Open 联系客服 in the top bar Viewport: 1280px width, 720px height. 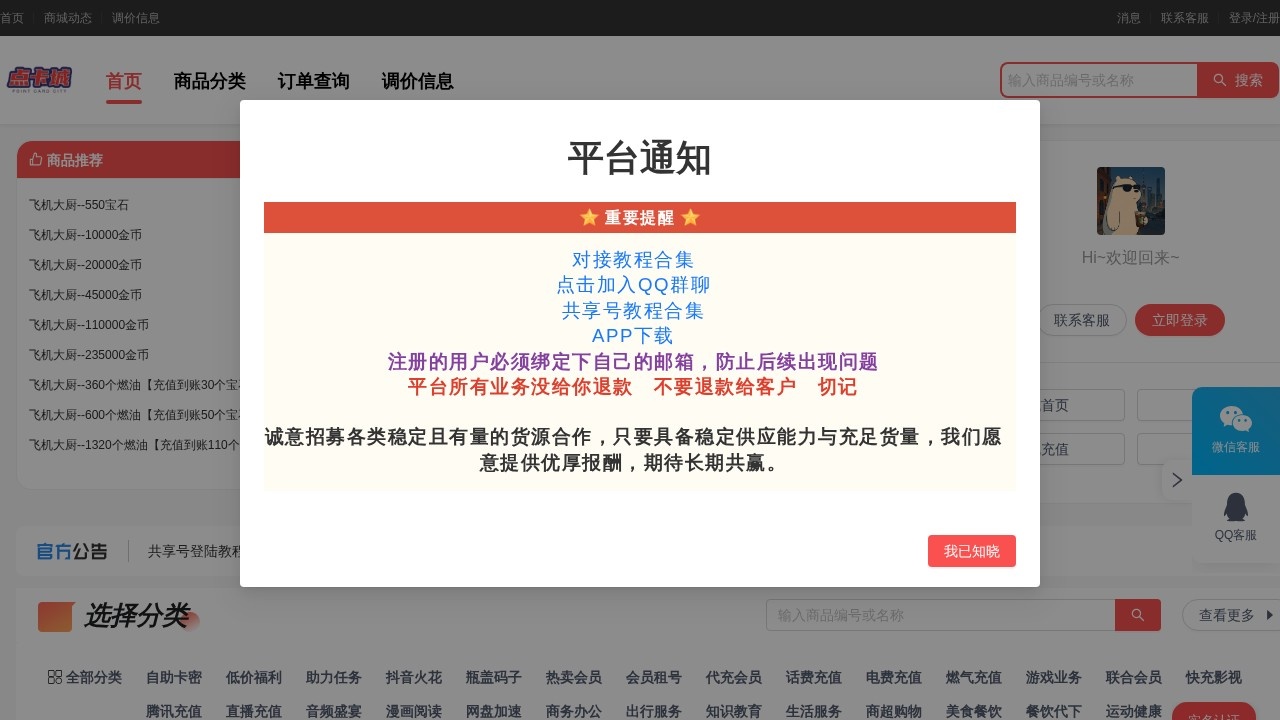(x=1185, y=18)
